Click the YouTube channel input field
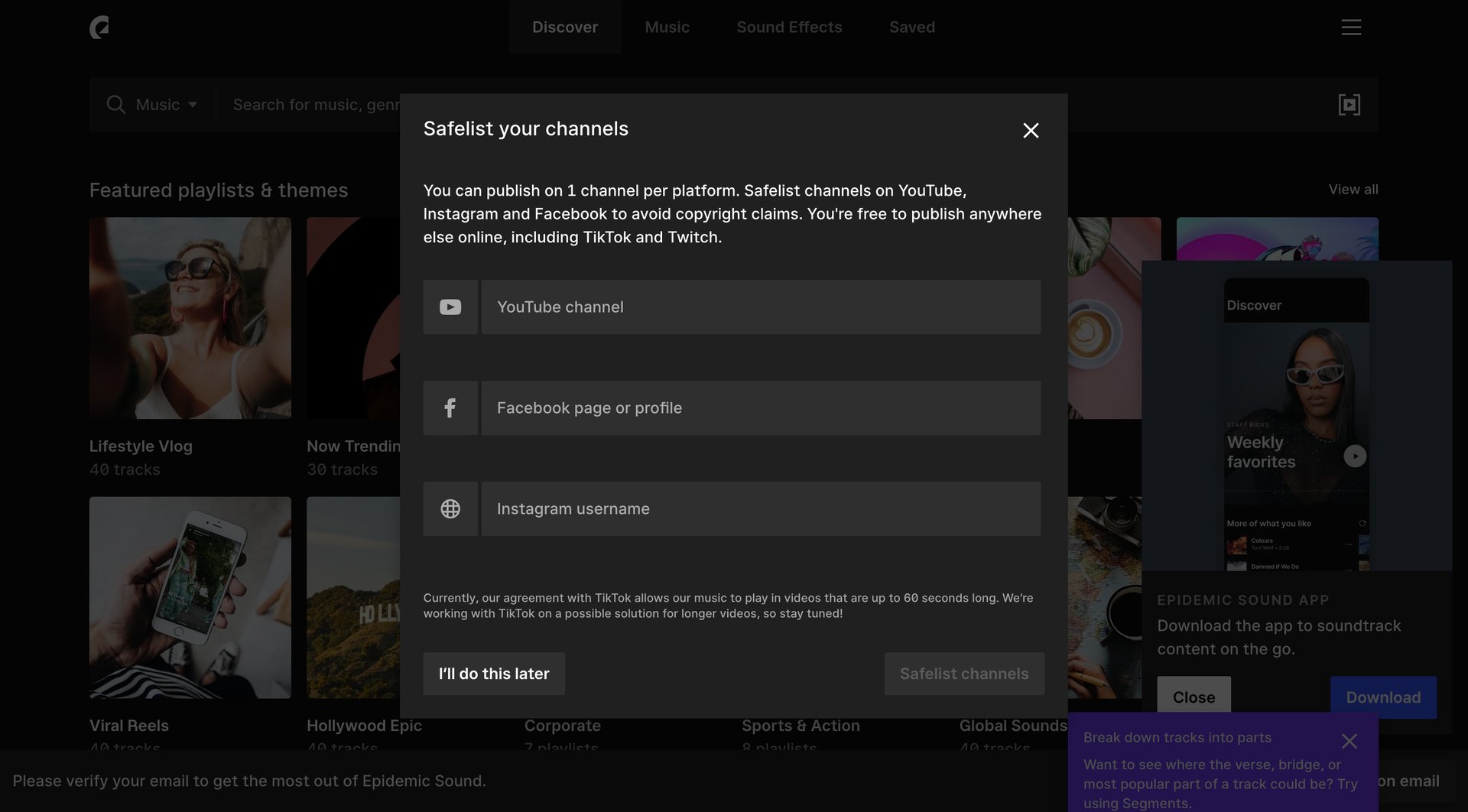 [761, 307]
